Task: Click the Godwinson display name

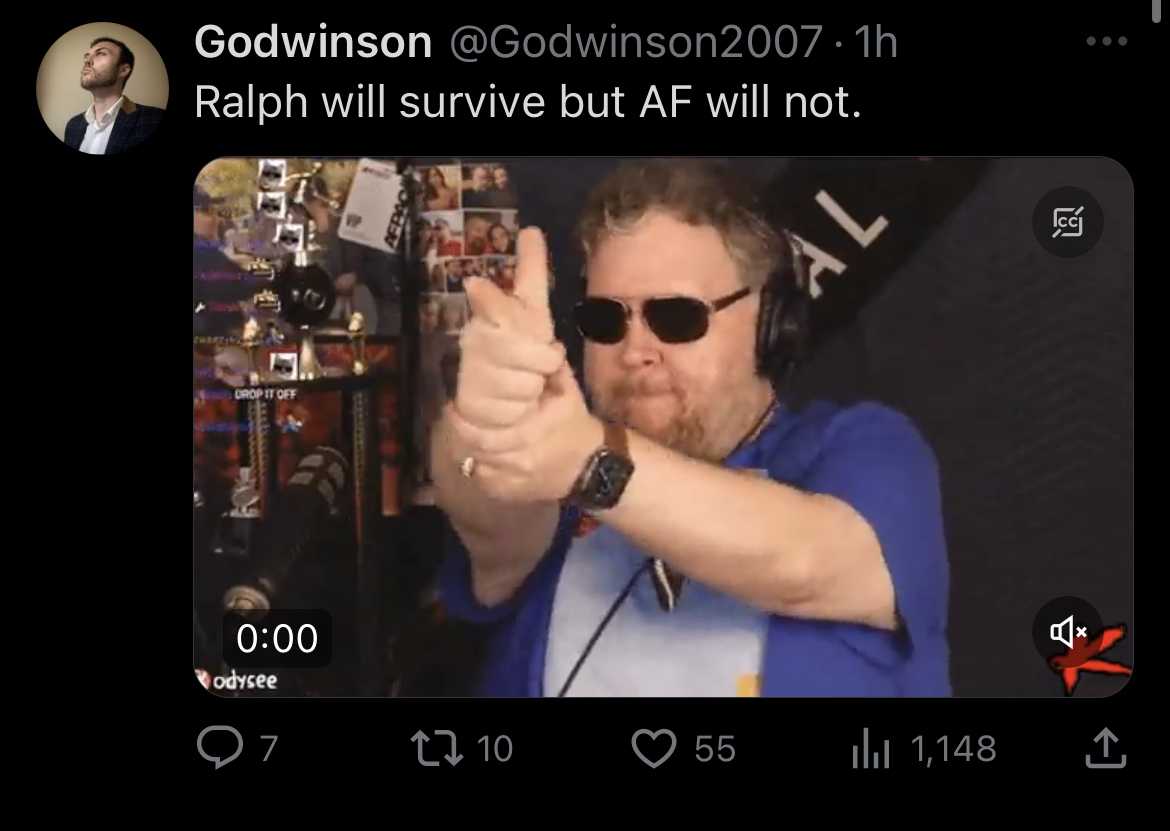Action: pos(313,42)
